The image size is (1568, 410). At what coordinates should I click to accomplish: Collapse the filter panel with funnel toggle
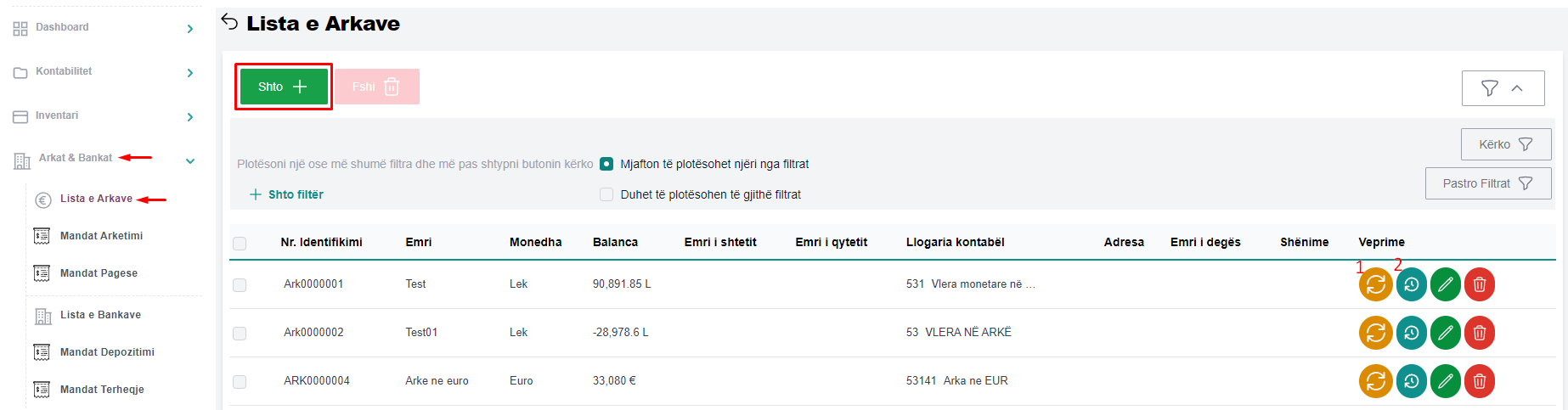[1503, 88]
